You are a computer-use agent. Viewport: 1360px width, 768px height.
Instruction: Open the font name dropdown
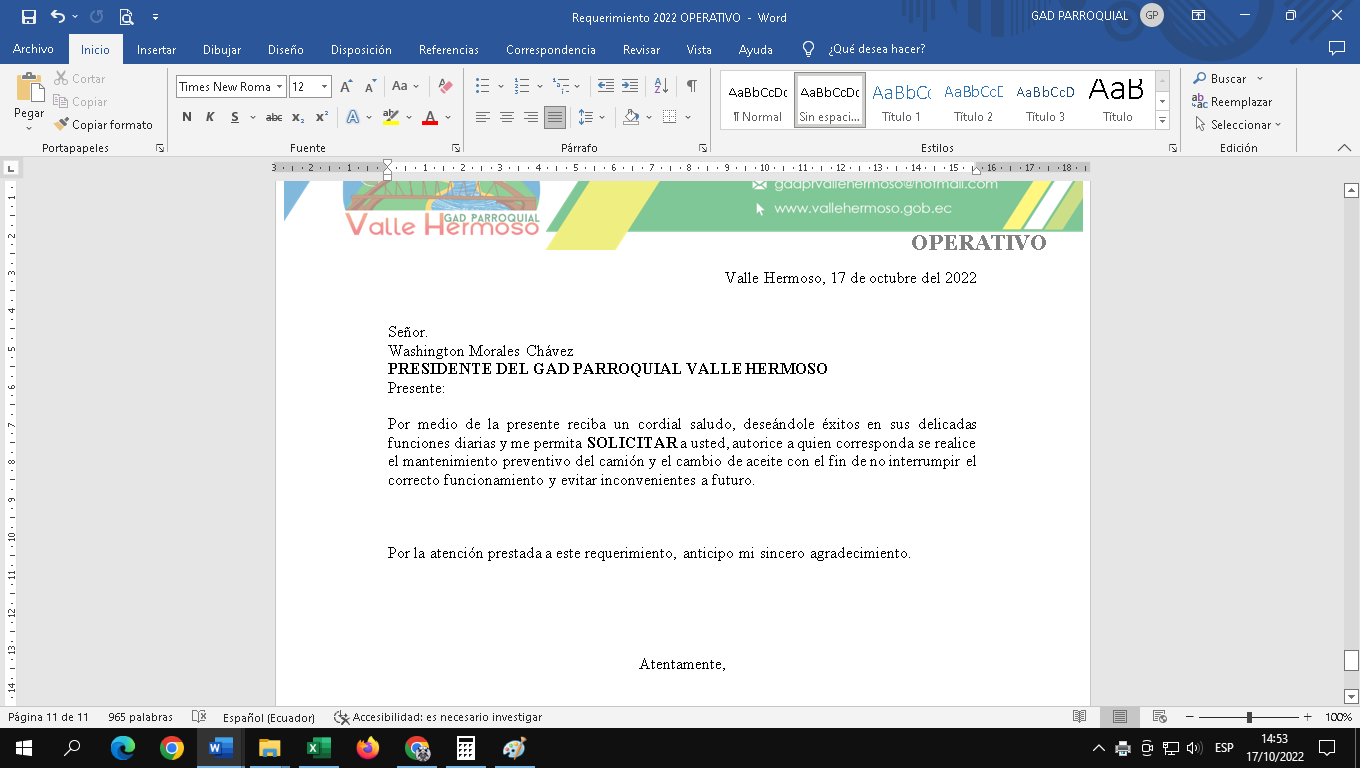tap(280, 87)
